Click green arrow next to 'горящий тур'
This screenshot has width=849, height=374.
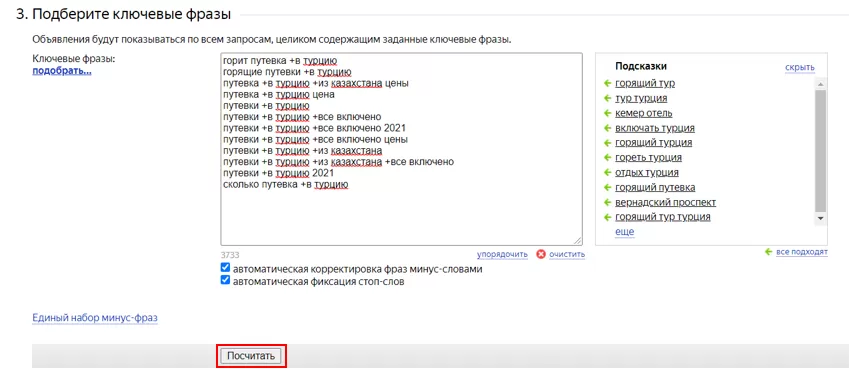(607, 84)
